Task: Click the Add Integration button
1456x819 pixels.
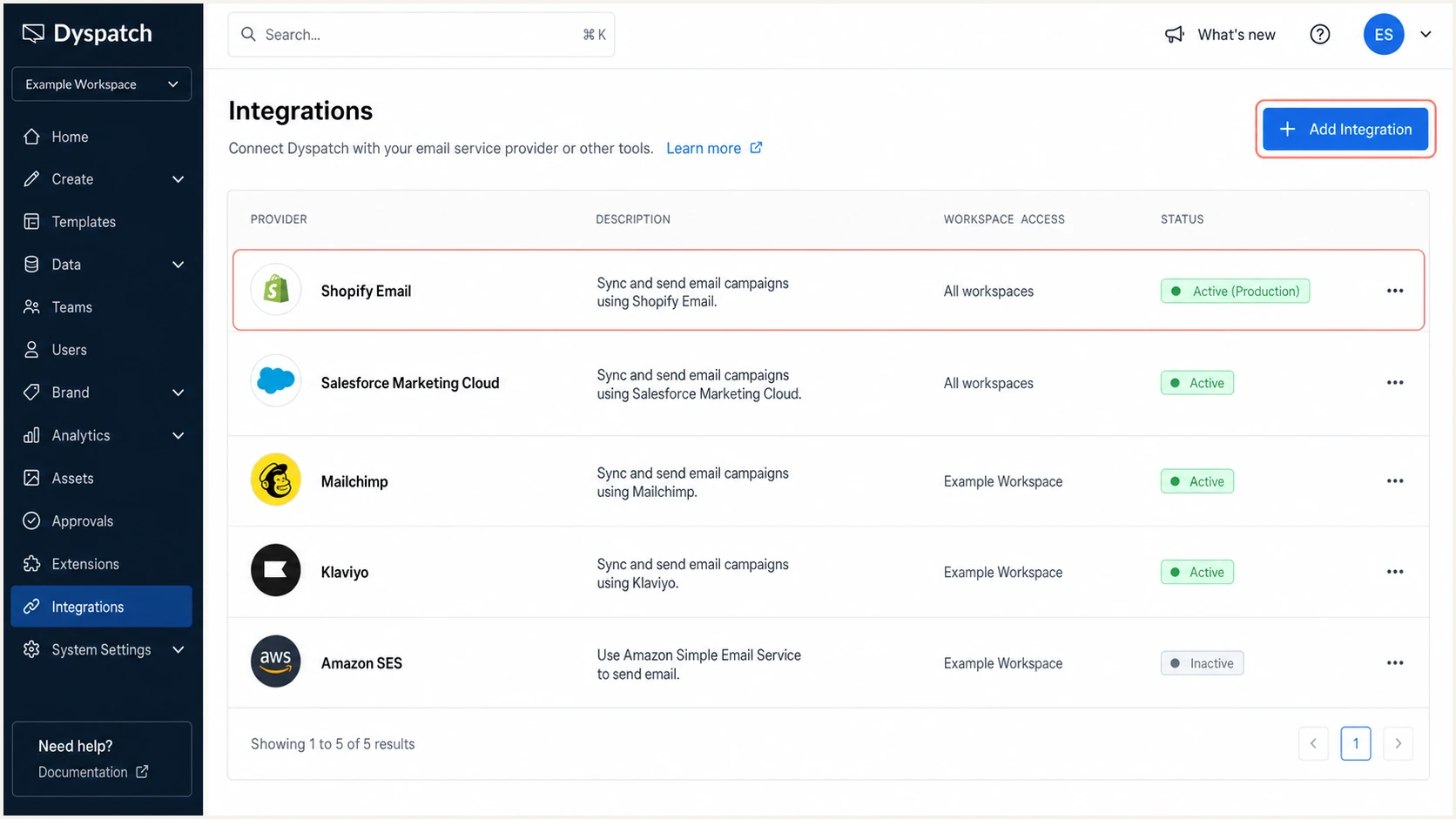Action: tap(1345, 129)
